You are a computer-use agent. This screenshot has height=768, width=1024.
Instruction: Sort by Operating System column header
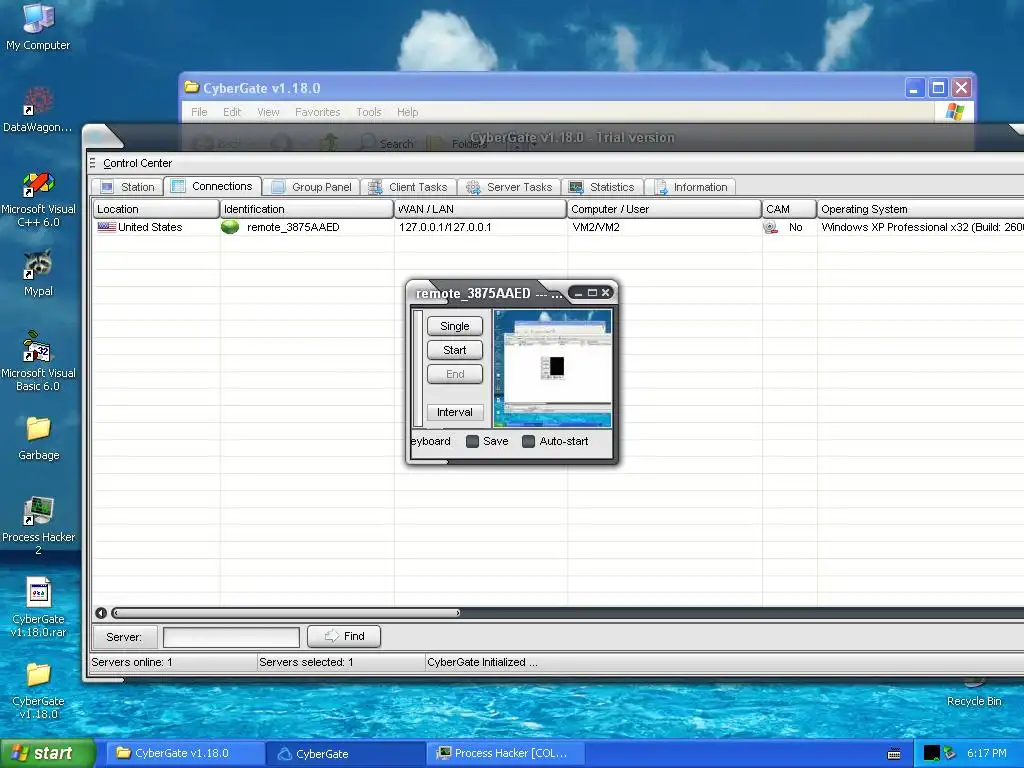click(x=920, y=209)
